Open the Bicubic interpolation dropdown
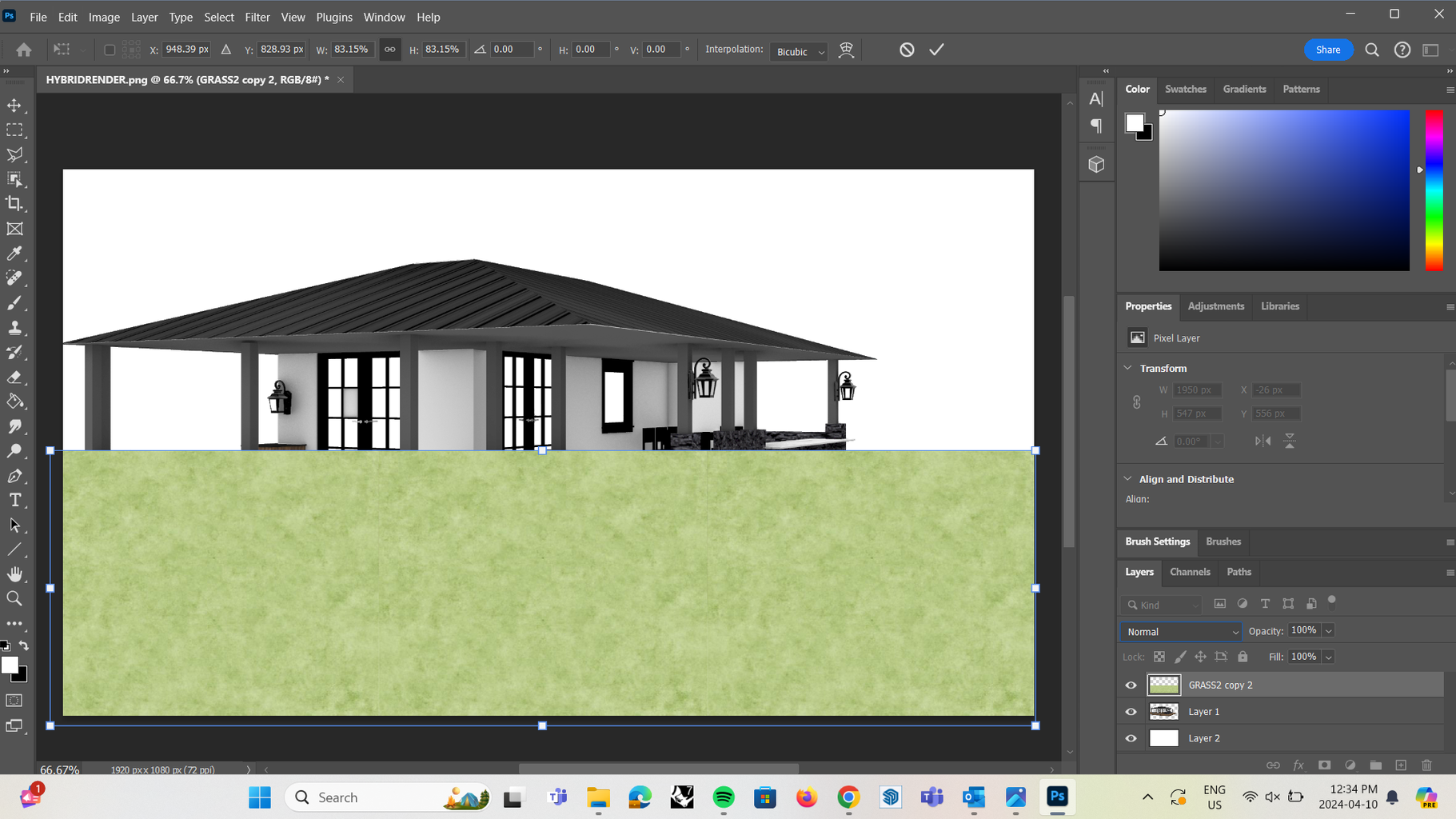1456x819 pixels. 798,50
